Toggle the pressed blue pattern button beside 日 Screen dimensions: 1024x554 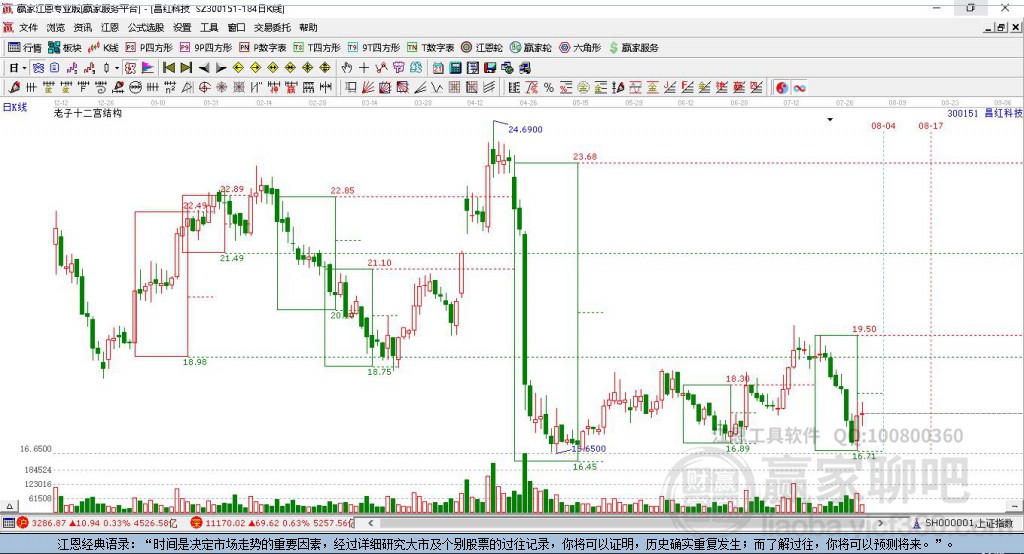pyautogui.click(x=38, y=68)
